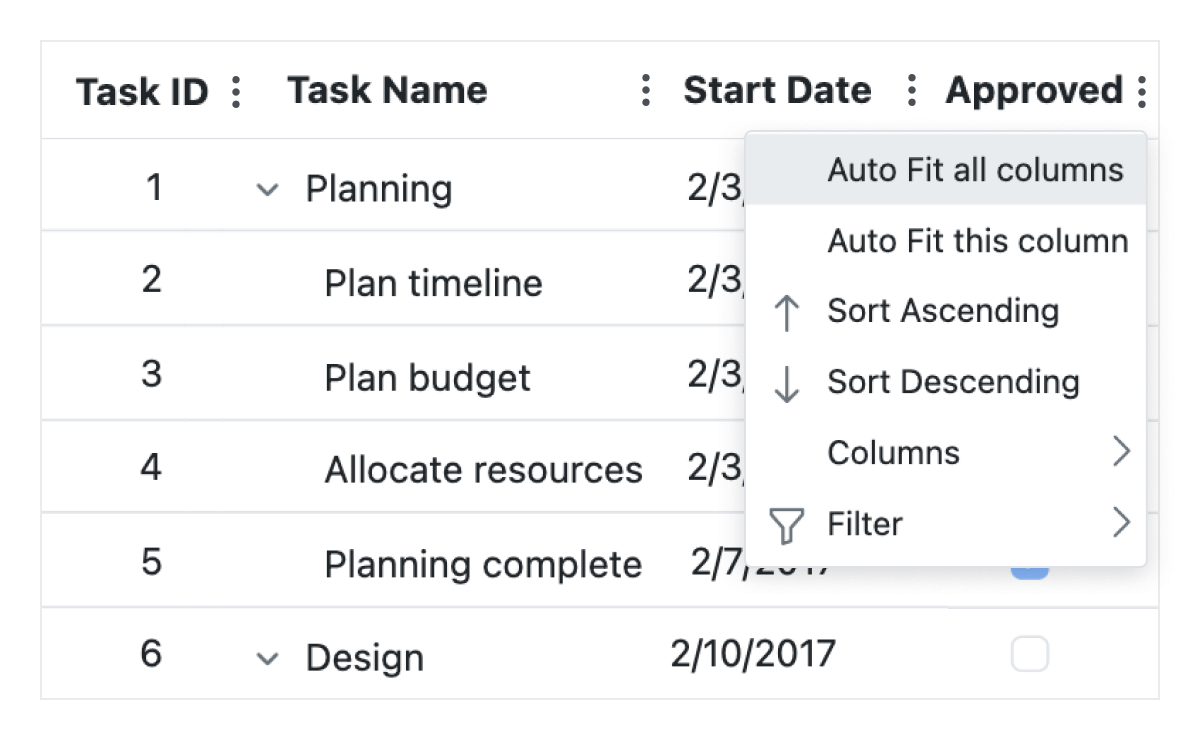Open the Task Name column menu icon
The height and width of the screenshot is (740, 1200).
point(646,90)
